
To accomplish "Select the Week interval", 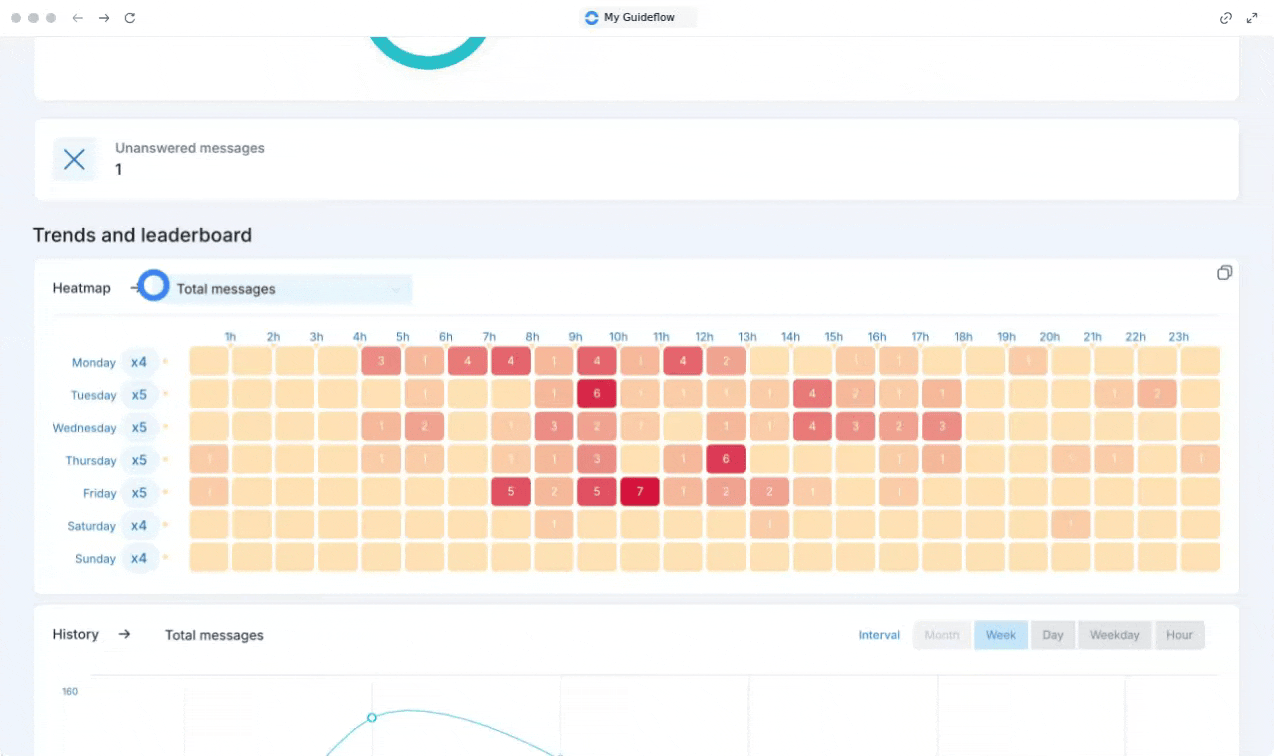I will pos(1001,635).
